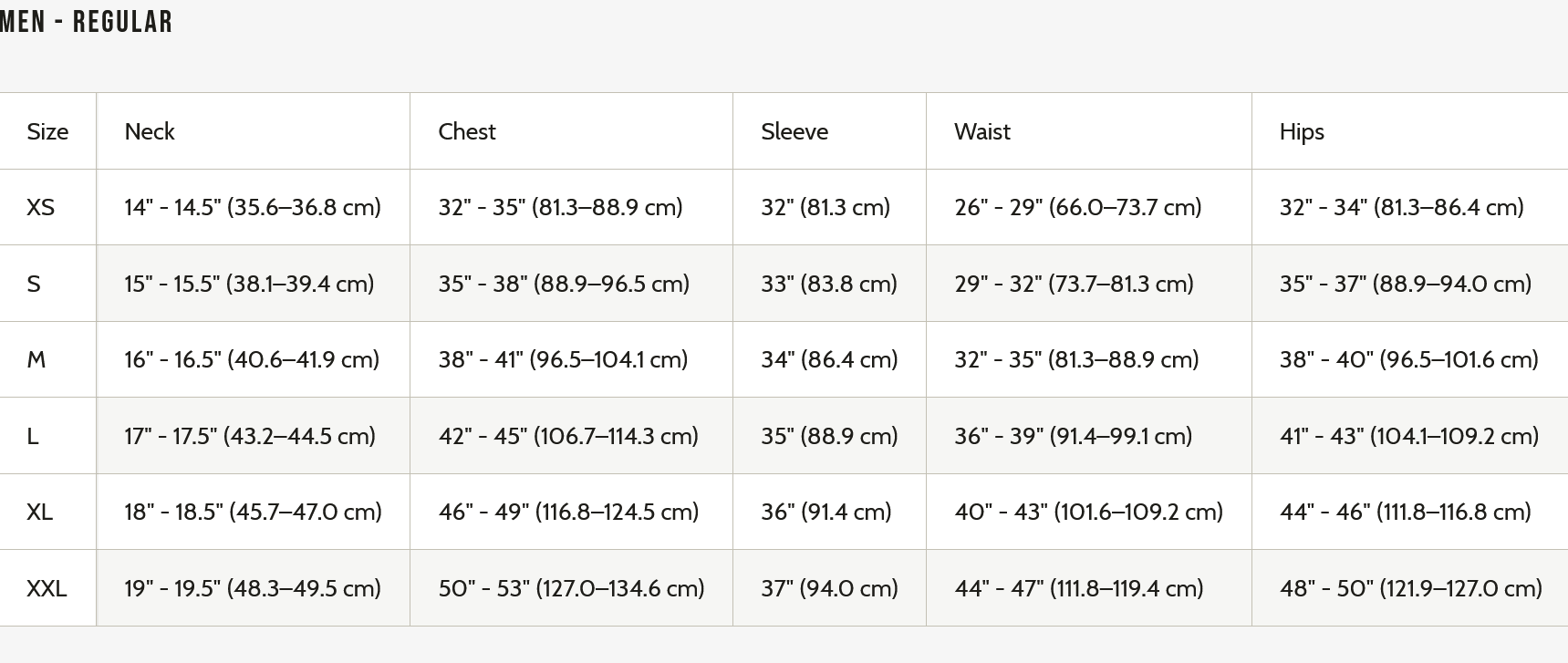Select the M size row label
1568x663 pixels.
click(36, 359)
